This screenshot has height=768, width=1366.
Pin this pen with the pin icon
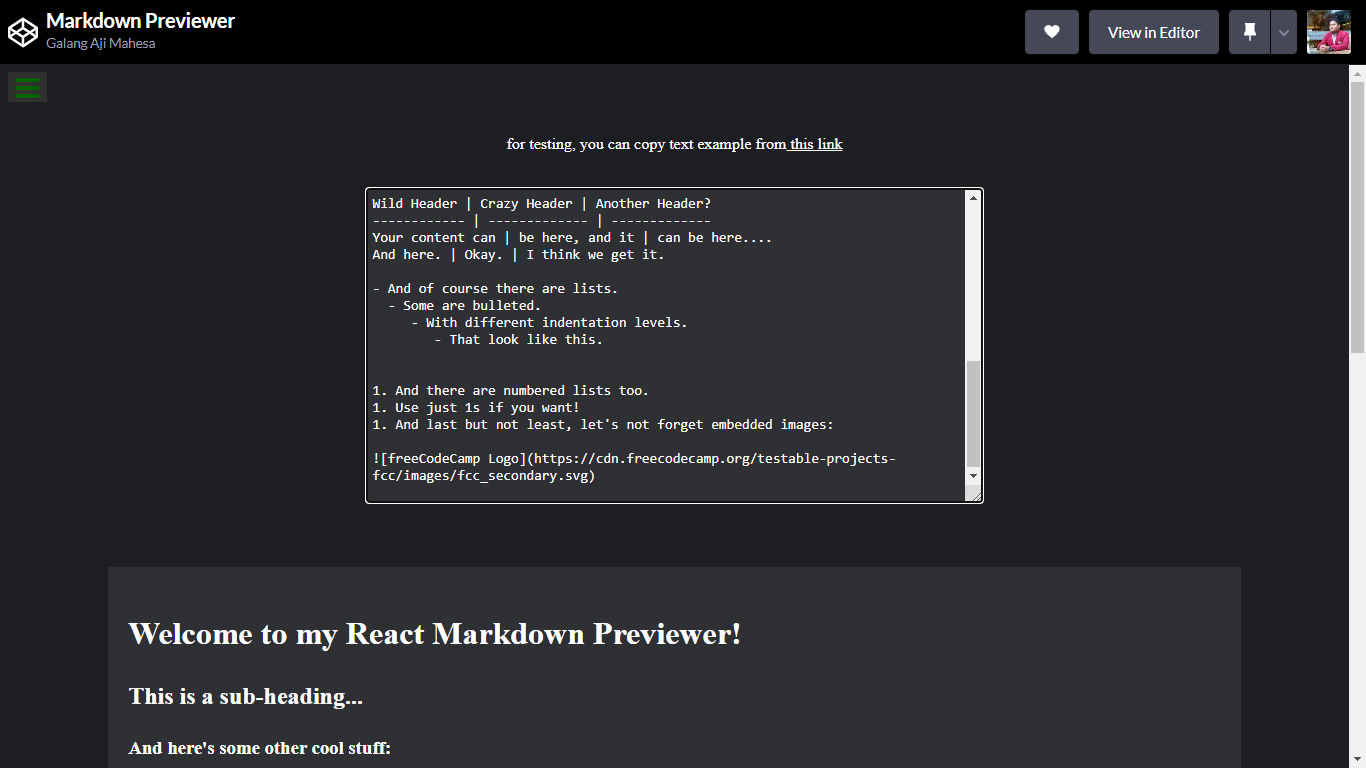(x=1249, y=32)
